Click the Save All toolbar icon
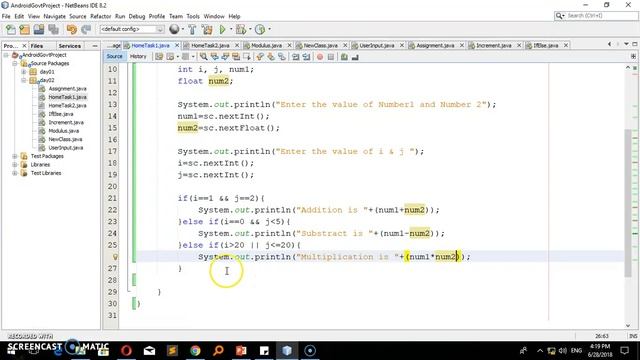Screen dimensions: 640x360 pos(53,29)
